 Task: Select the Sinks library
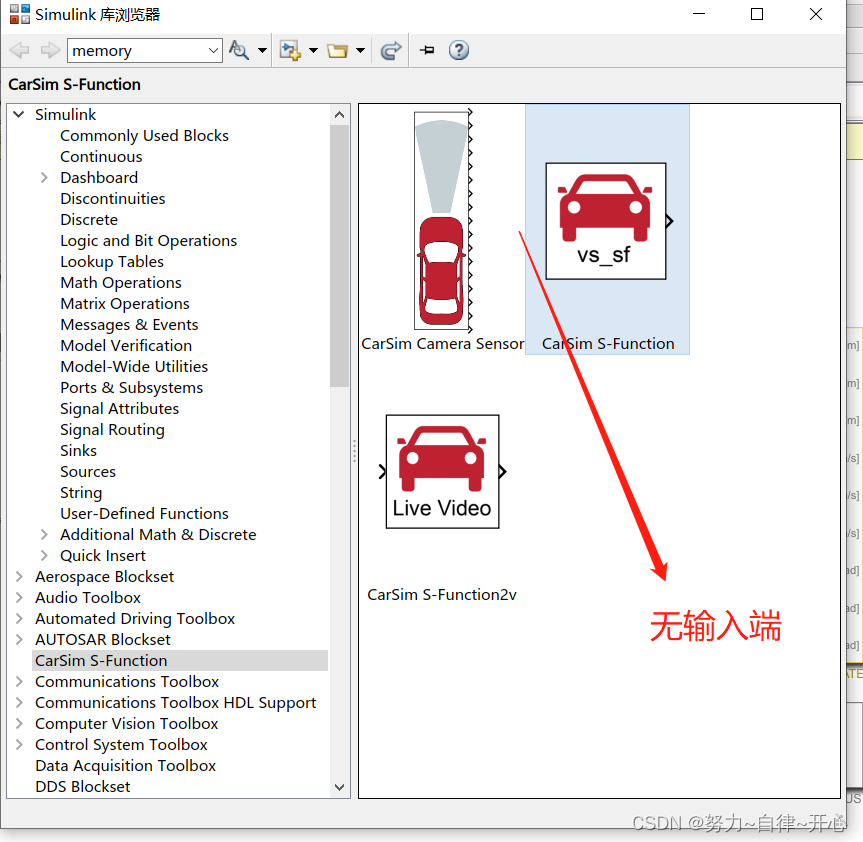(79, 451)
